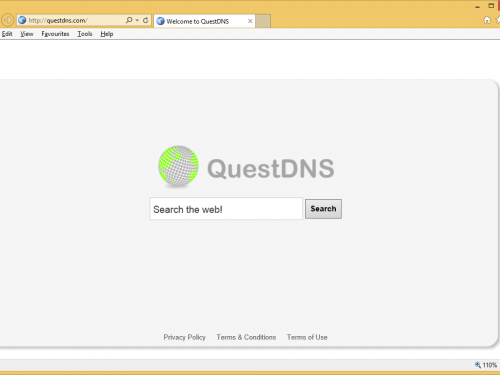Open the Tools menu
The image size is (500, 375).
[85, 34]
